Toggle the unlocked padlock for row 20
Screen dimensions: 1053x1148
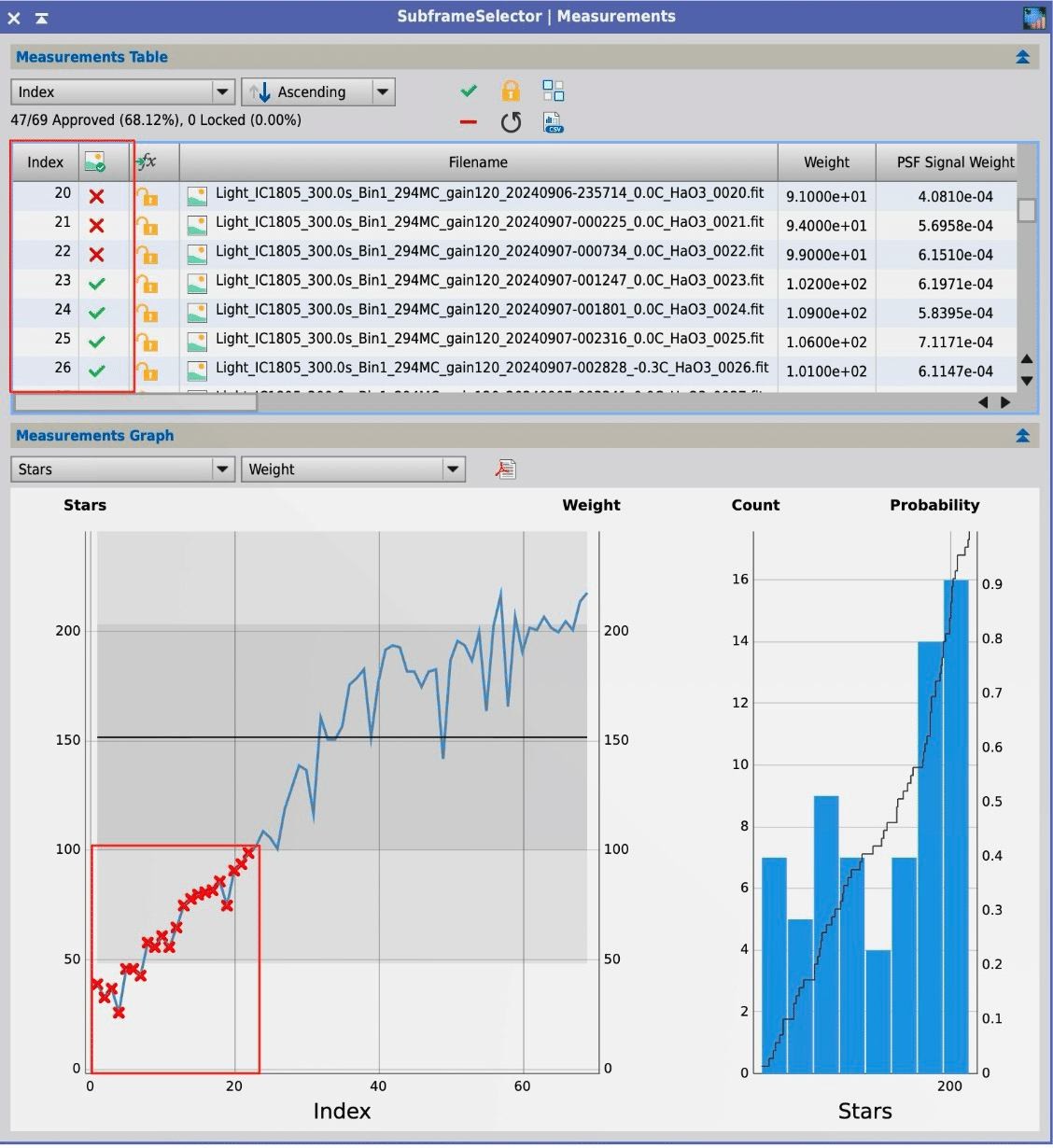(147, 196)
